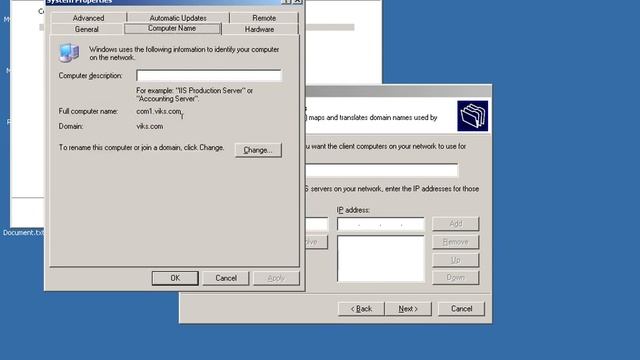
Task: Cancel the DNS wizard
Action: [461, 309]
